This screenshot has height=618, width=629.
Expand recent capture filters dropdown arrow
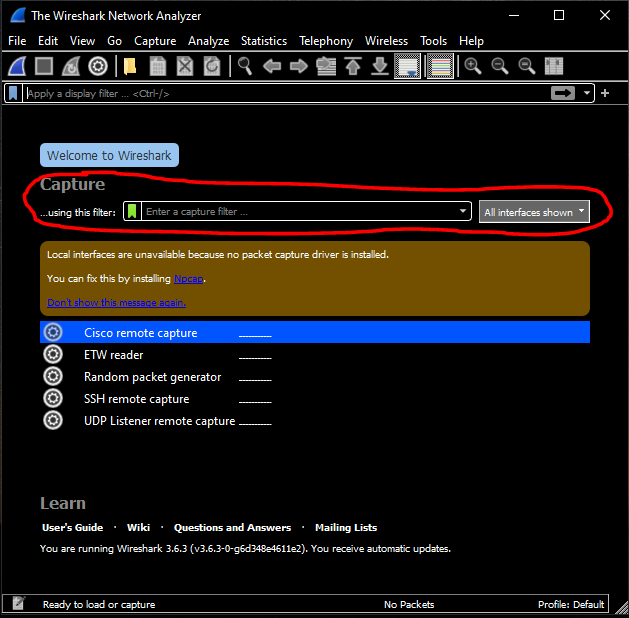[463, 211]
